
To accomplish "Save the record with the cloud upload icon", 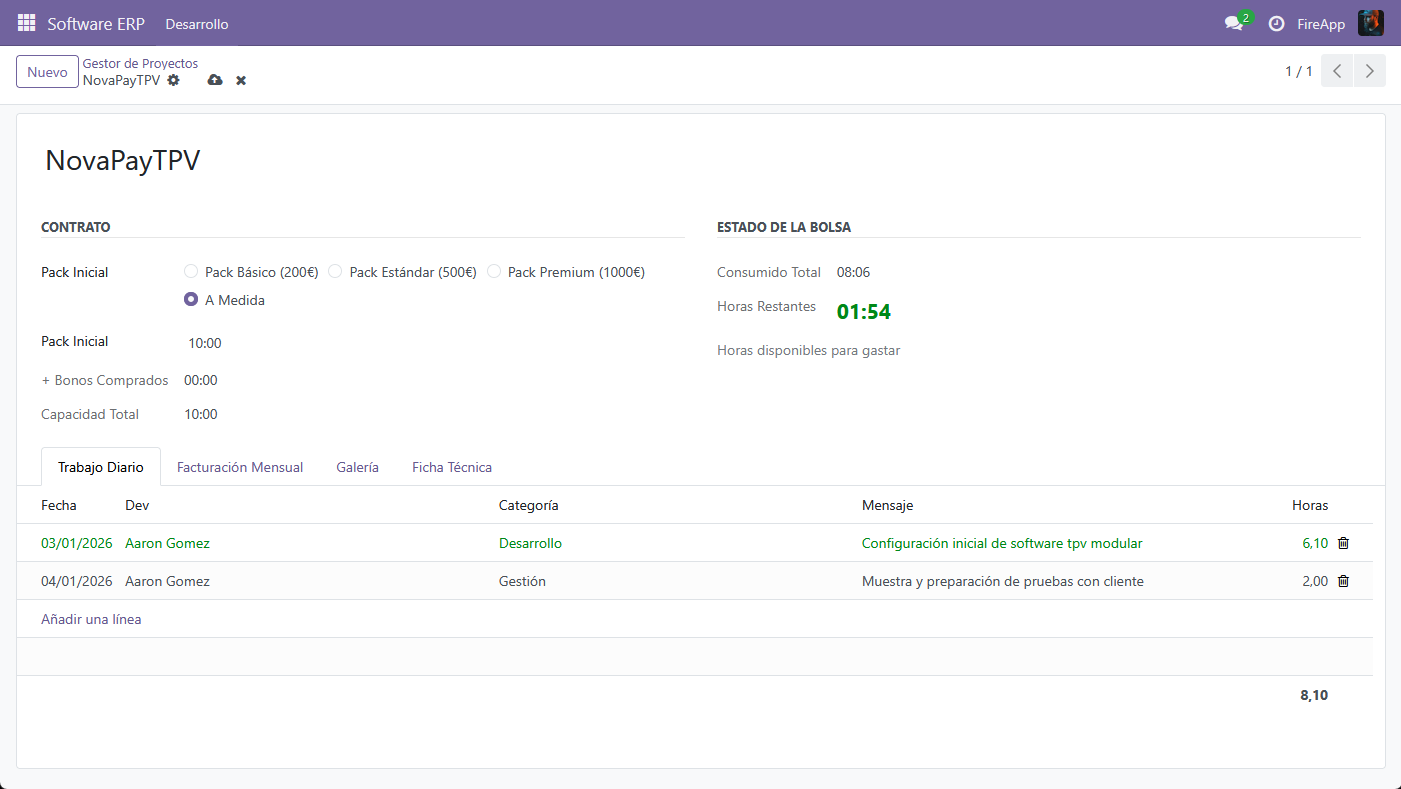I will [215, 80].
